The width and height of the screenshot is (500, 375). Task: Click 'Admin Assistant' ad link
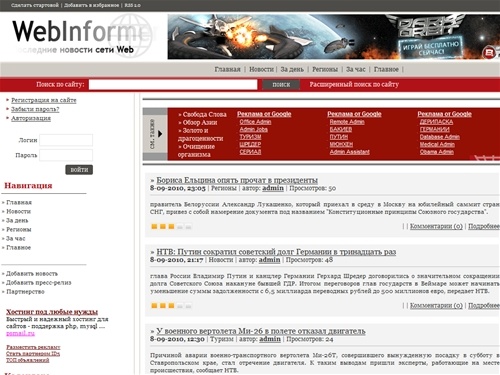pos(350,152)
